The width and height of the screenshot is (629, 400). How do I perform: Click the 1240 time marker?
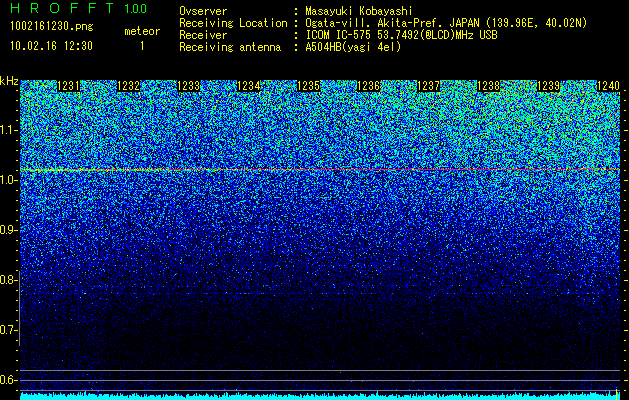608,86
